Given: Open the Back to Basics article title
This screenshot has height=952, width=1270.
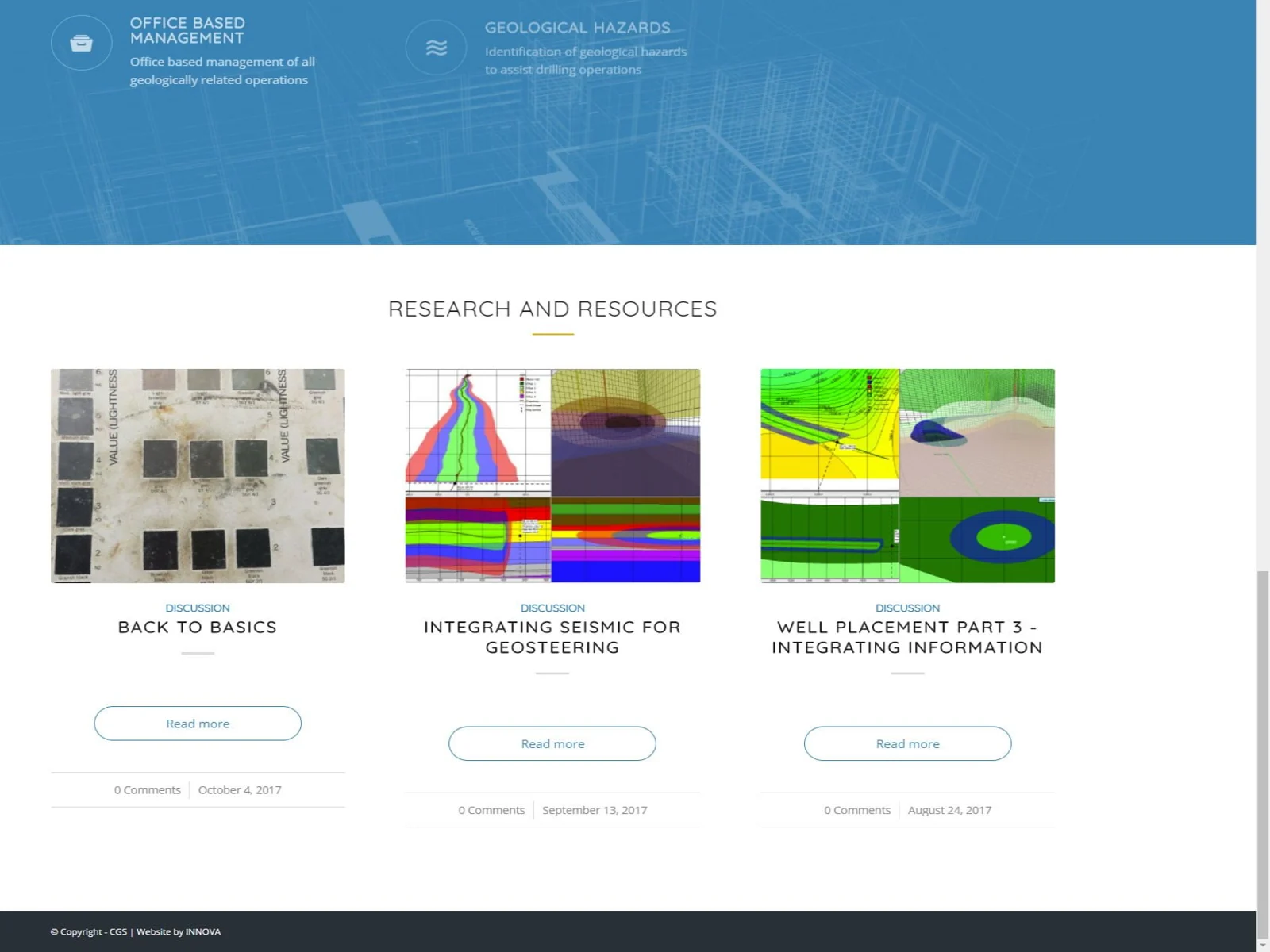Looking at the screenshot, I should (198, 628).
